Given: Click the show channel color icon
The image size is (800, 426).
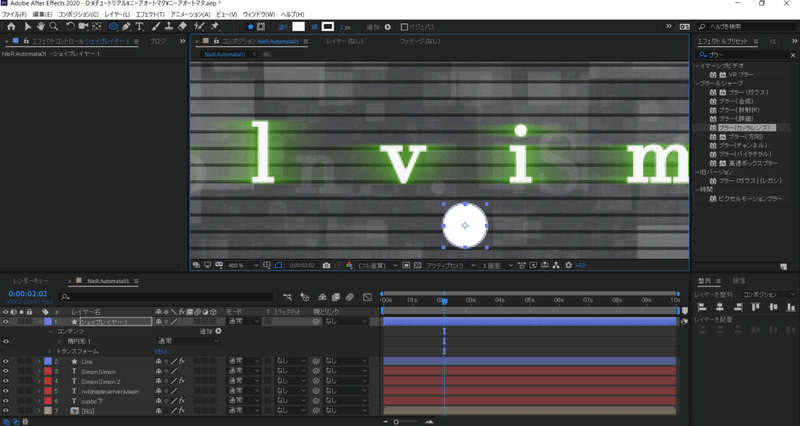Looking at the screenshot, I should pos(349,265).
